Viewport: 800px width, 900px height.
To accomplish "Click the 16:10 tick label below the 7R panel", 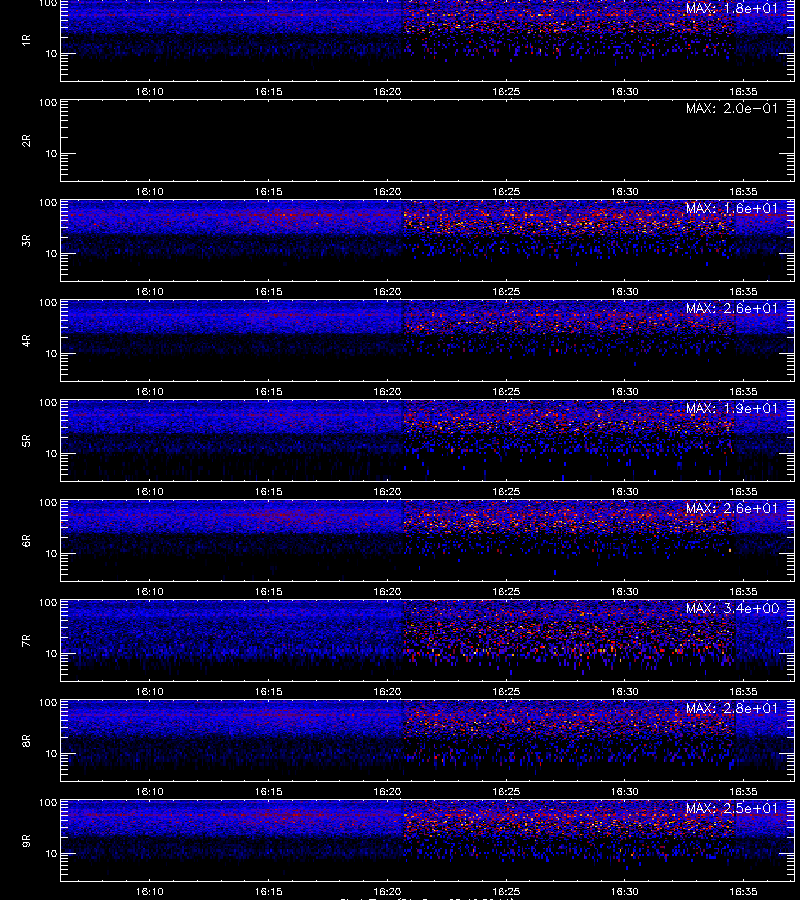I will (149, 692).
